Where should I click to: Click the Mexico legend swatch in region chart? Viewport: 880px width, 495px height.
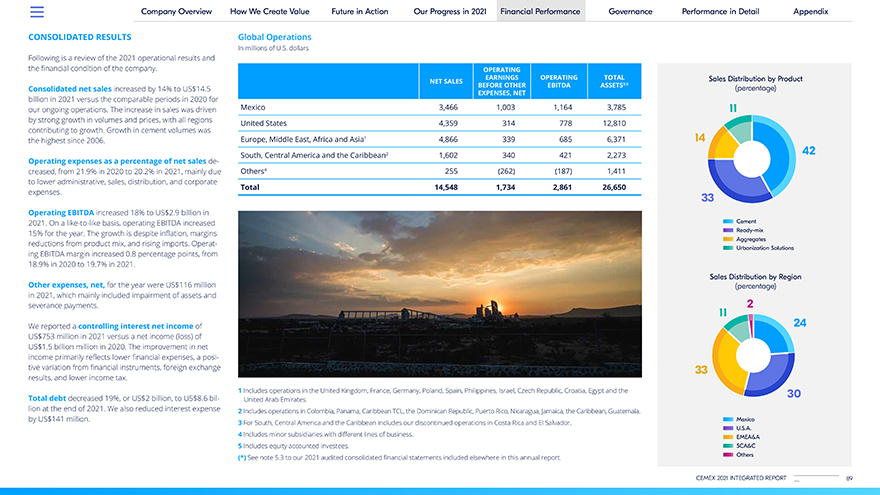pyautogui.click(x=728, y=419)
